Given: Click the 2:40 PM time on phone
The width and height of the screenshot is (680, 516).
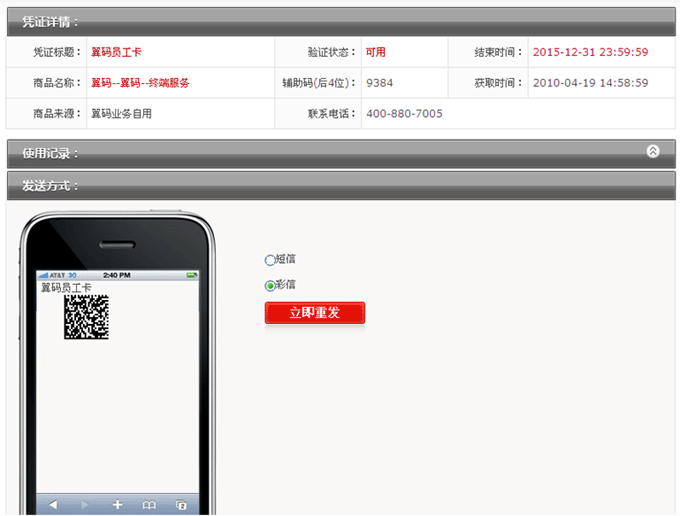Looking at the screenshot, I should (x=117, y=275).
